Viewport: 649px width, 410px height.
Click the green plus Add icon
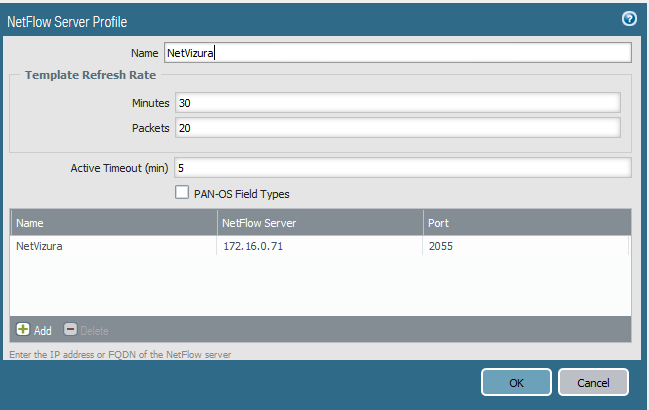point(23,329)
